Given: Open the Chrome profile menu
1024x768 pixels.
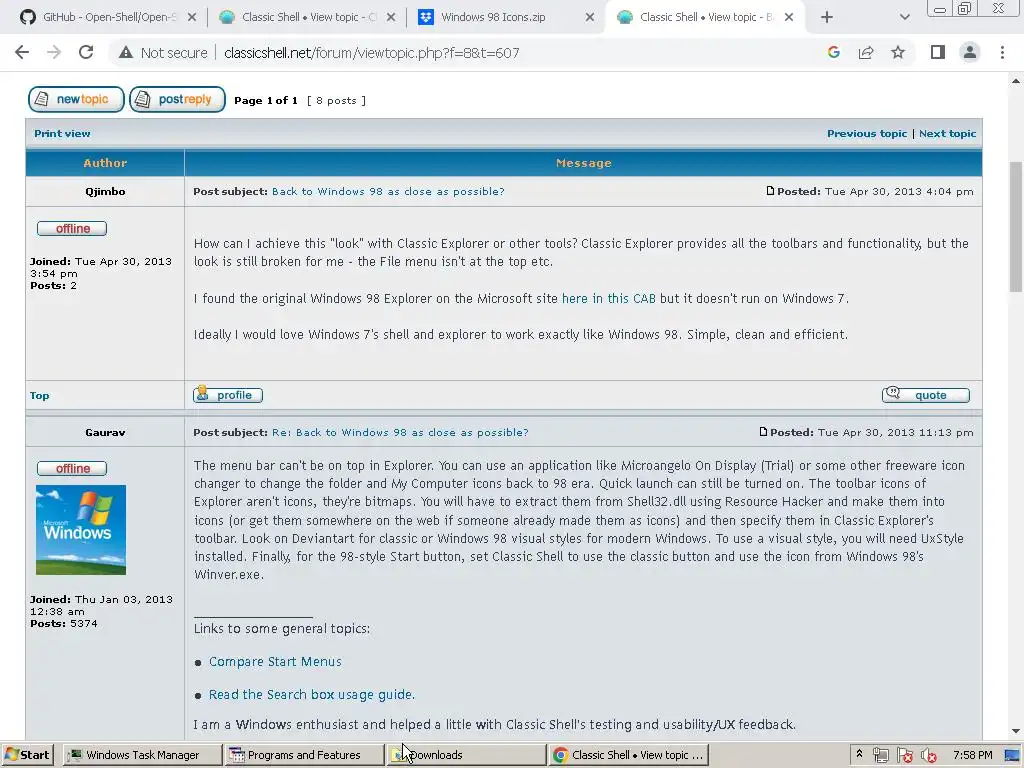Looking at the screenshot, I should coord(970,52).
